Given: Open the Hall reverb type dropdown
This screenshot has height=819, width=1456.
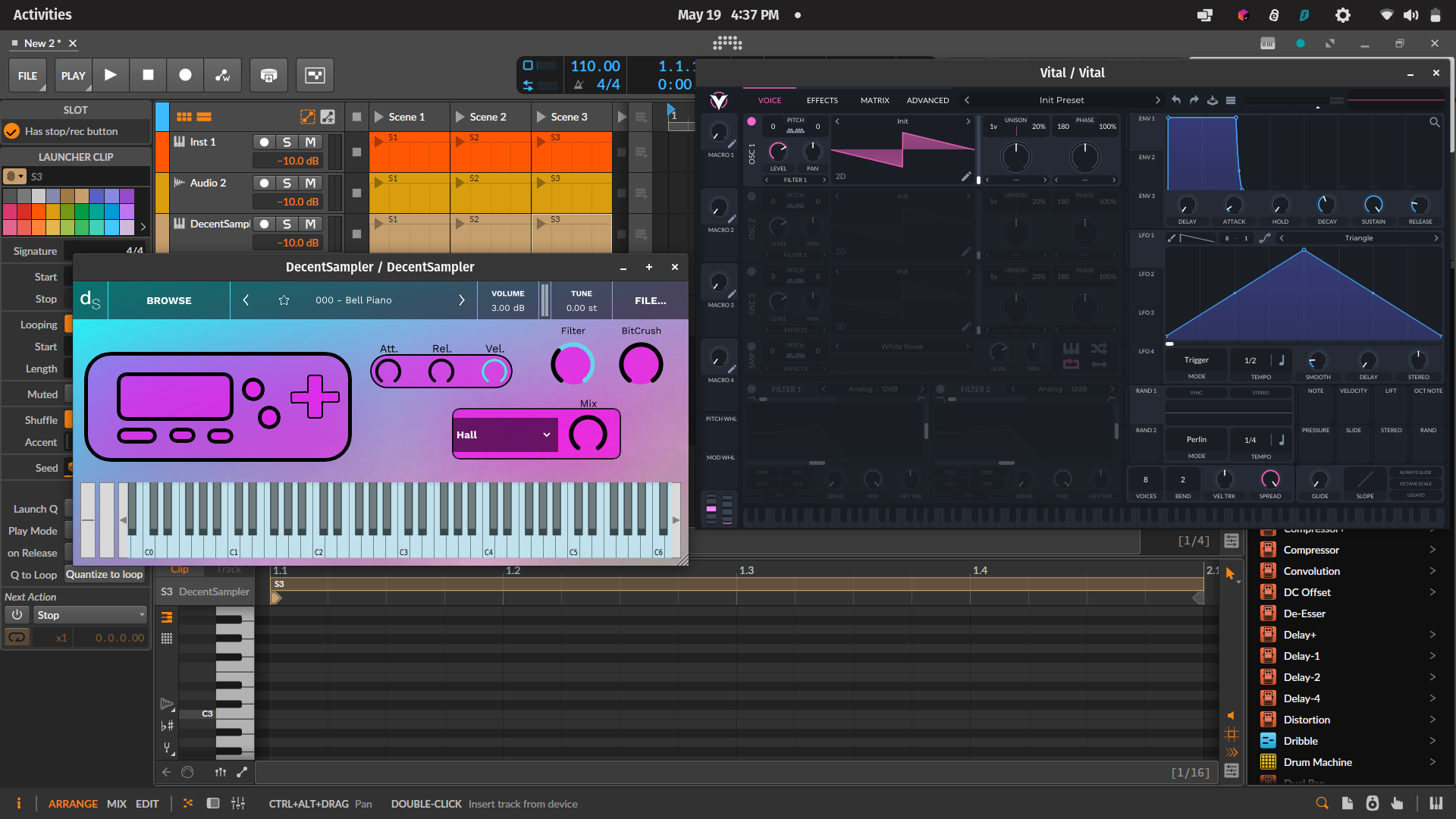Looking at the screenshot, I should 505,435.
